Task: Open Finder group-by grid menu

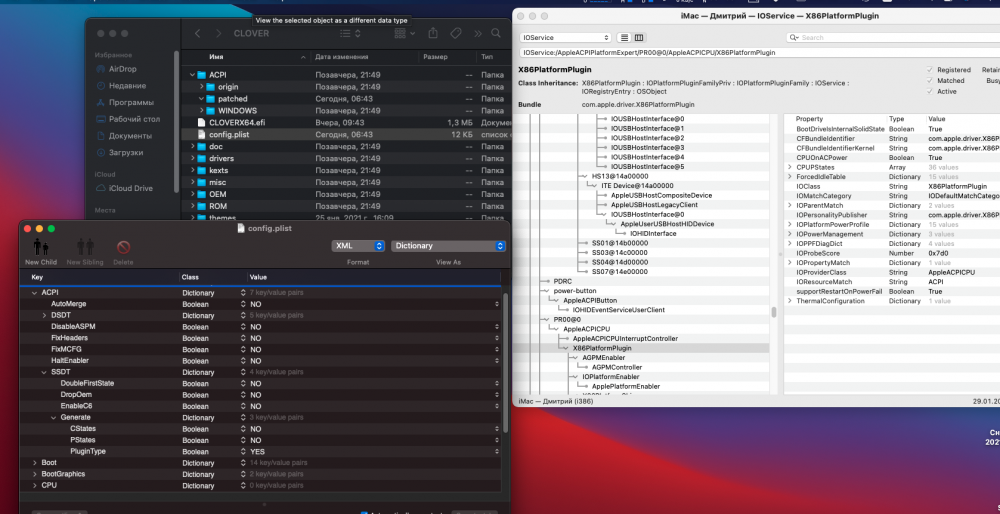Action: tap(405, 33)
